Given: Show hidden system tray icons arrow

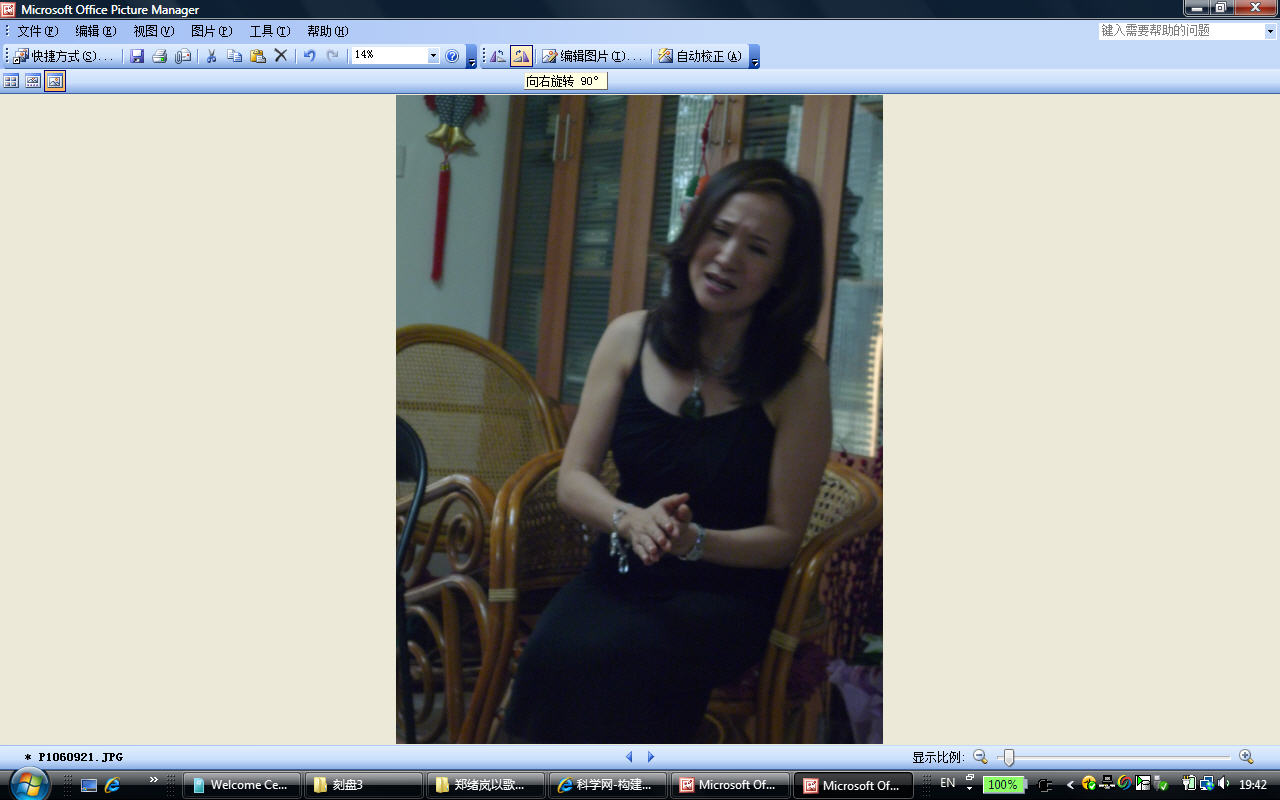Looking at the screenshot, I should click(x=1071, y=785).
